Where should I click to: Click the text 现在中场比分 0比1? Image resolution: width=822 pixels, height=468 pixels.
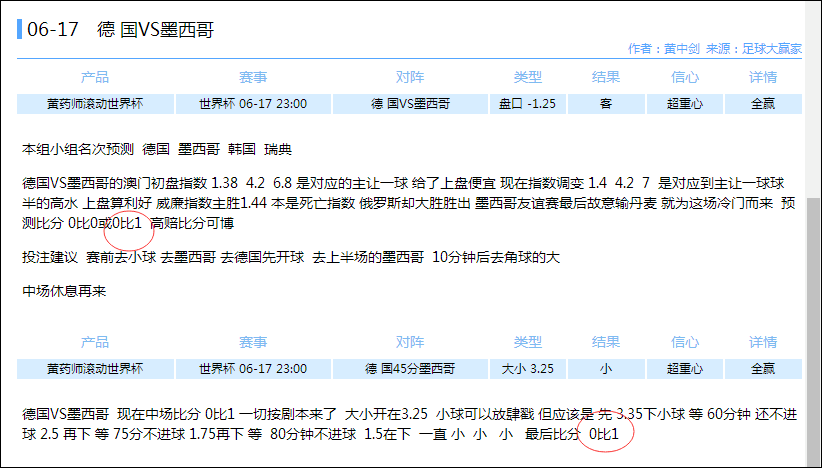(176, 415)
